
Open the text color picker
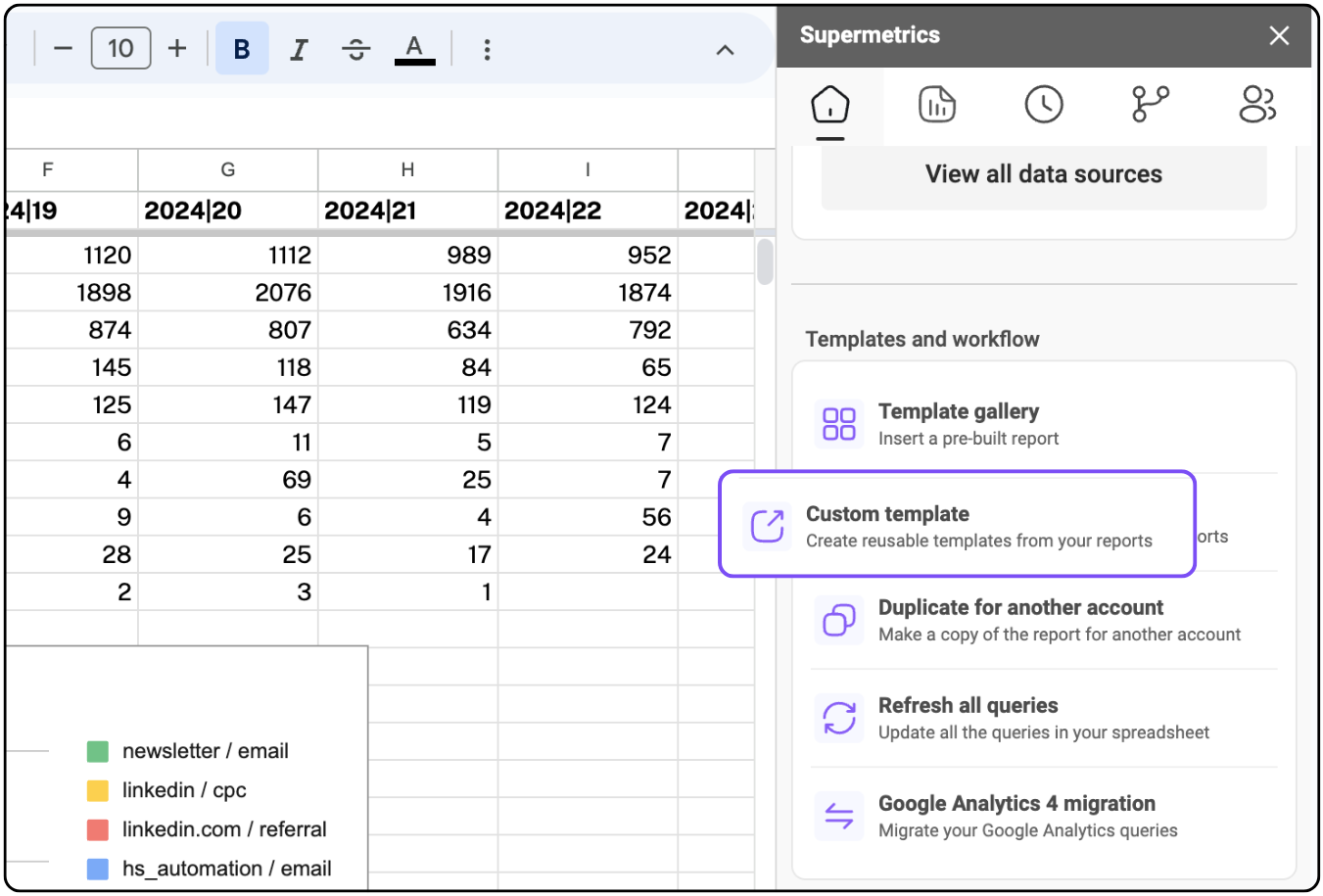(414, 49)
